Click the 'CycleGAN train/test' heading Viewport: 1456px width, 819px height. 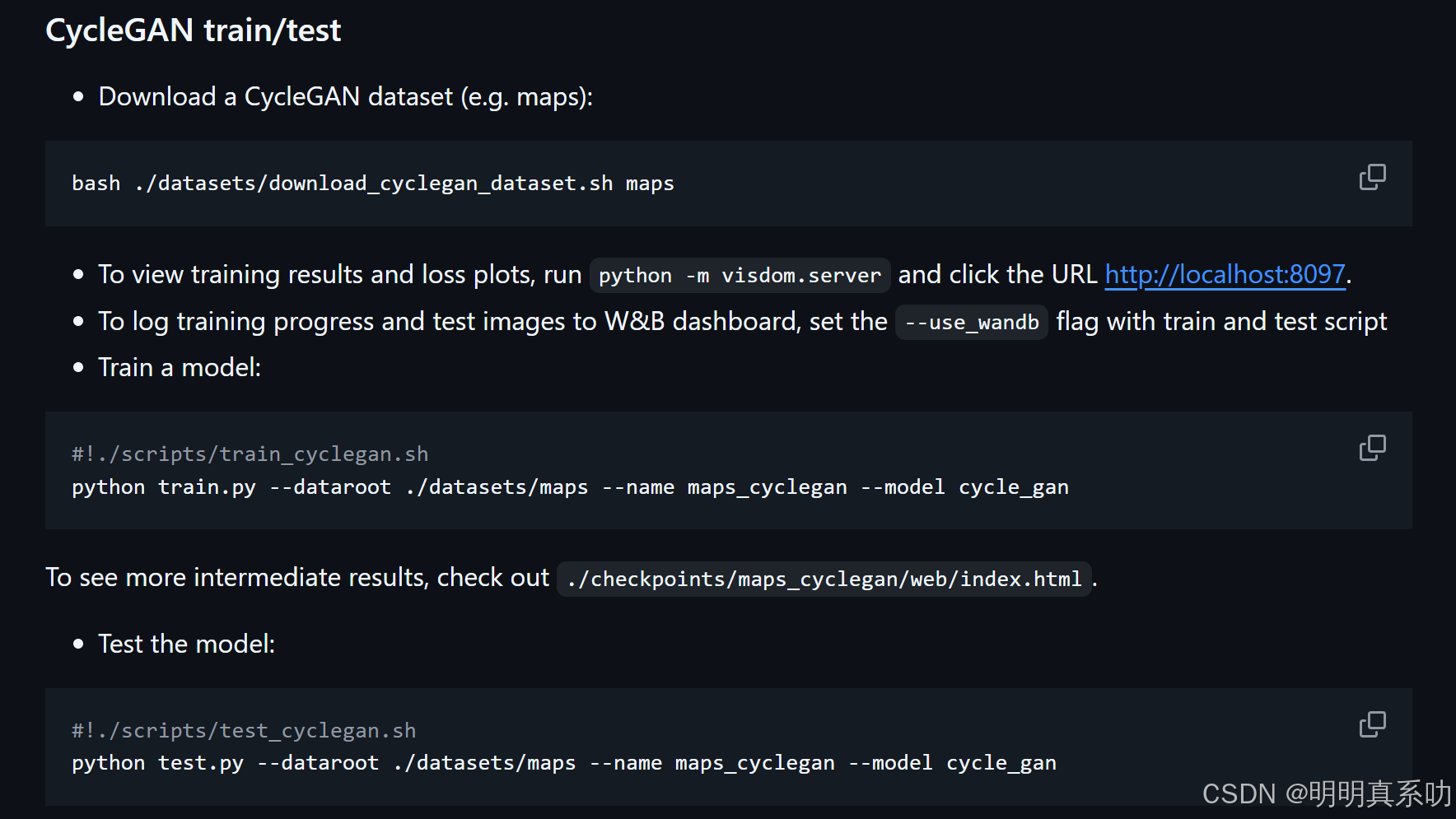pyautogui.click(x=193, y=30)
